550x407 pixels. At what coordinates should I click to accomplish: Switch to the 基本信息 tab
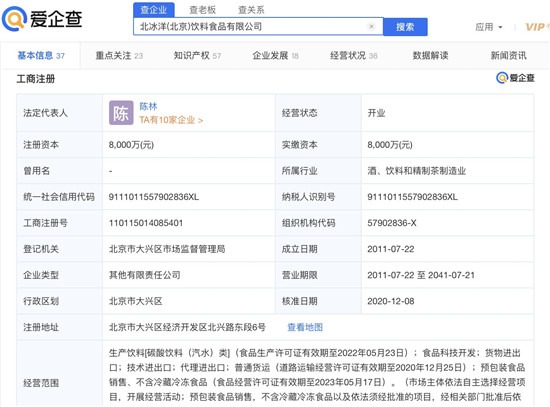pyautogui.click(x=41, y=55)
